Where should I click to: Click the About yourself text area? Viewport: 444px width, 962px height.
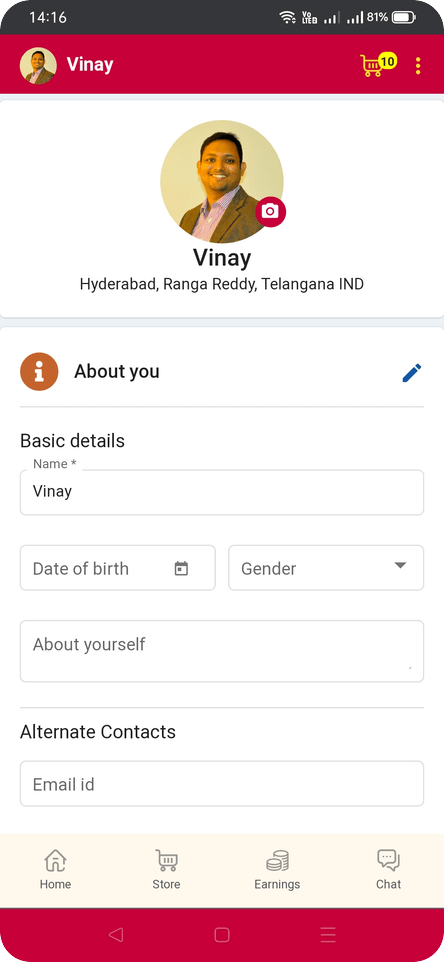pyautogui.click(x=222, y=651)
